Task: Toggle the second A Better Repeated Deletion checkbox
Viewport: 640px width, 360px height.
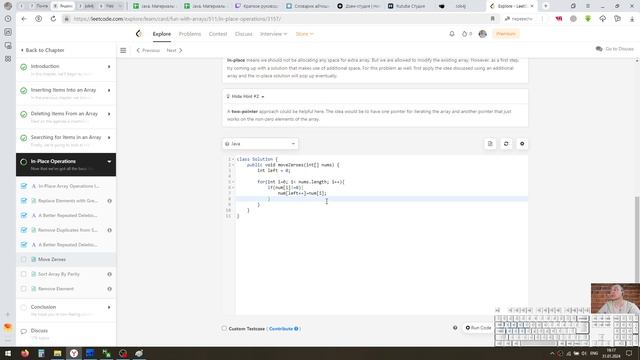Action: point(24,245)
